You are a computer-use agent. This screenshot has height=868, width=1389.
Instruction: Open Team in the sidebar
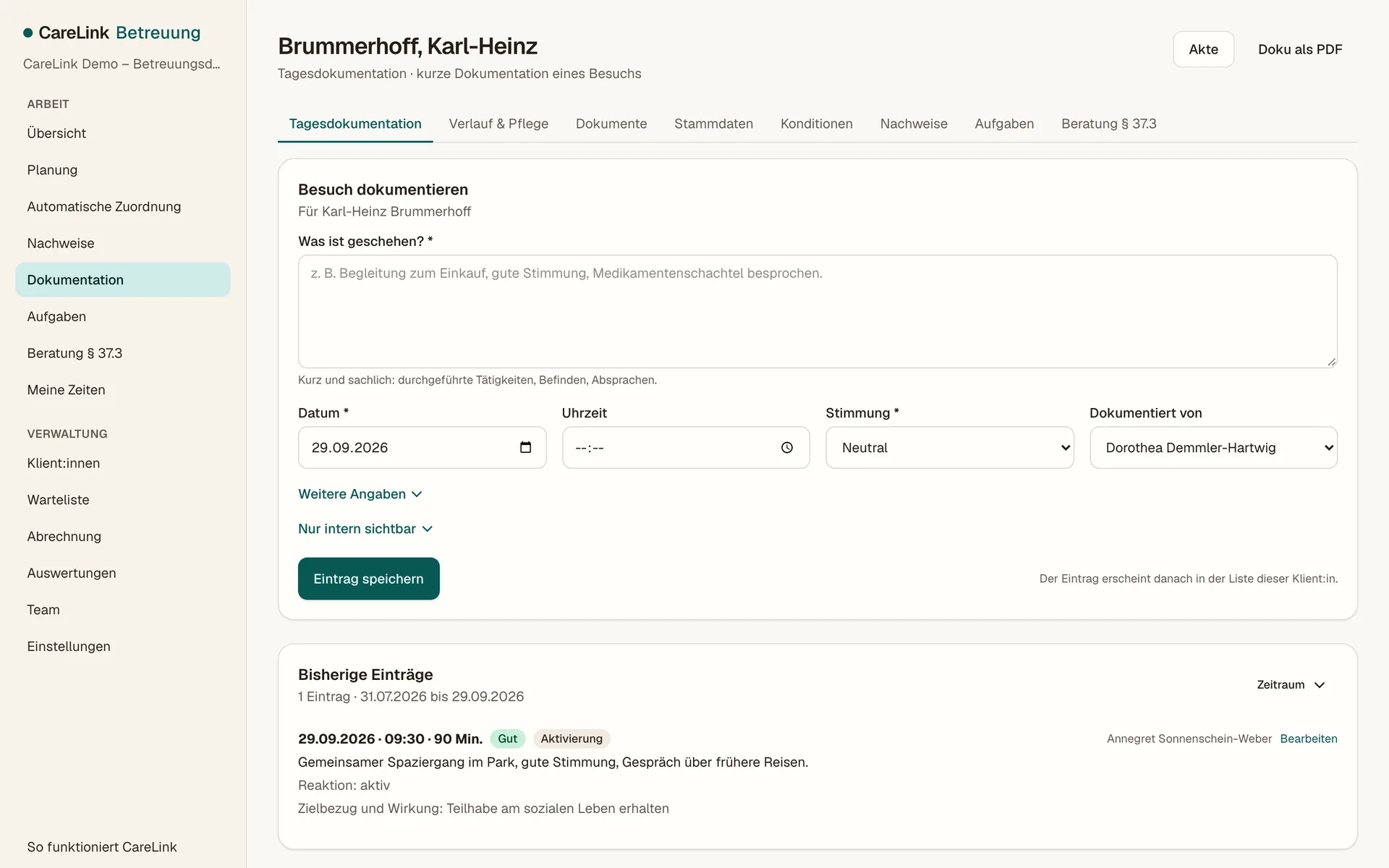point(123,610)
